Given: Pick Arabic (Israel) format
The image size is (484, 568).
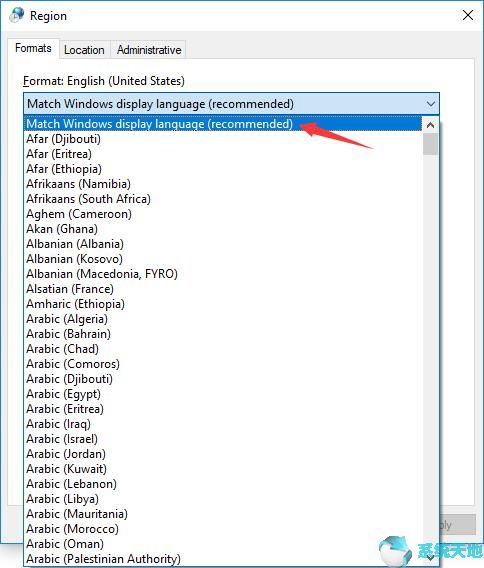Looking at the screenshot, I should [x=223, y=439].
